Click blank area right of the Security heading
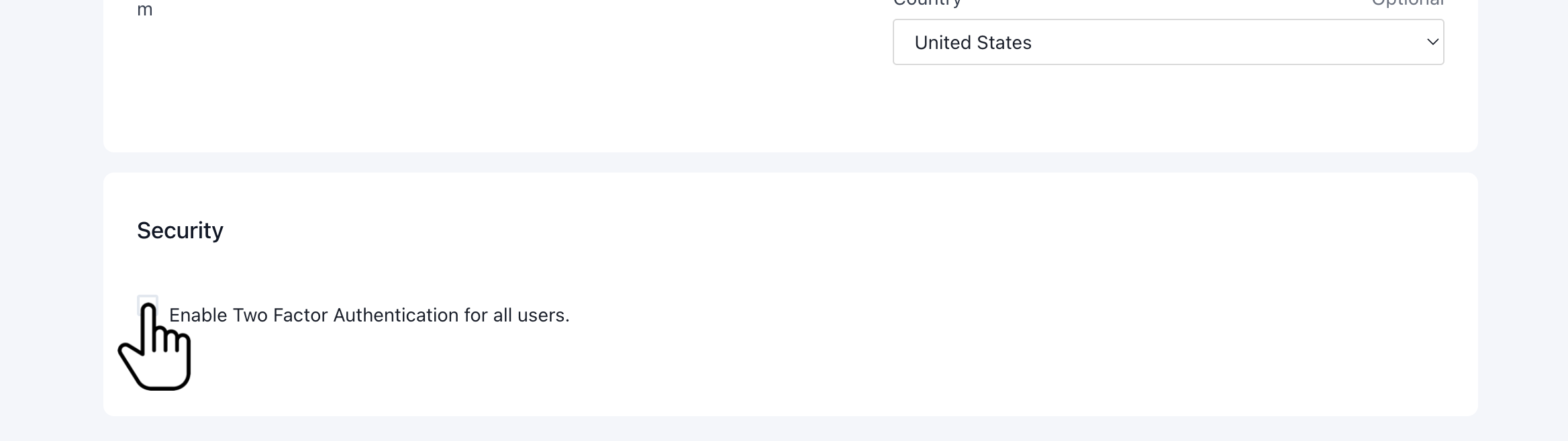This screenshot has height=441, width=1568. [805, 230]
